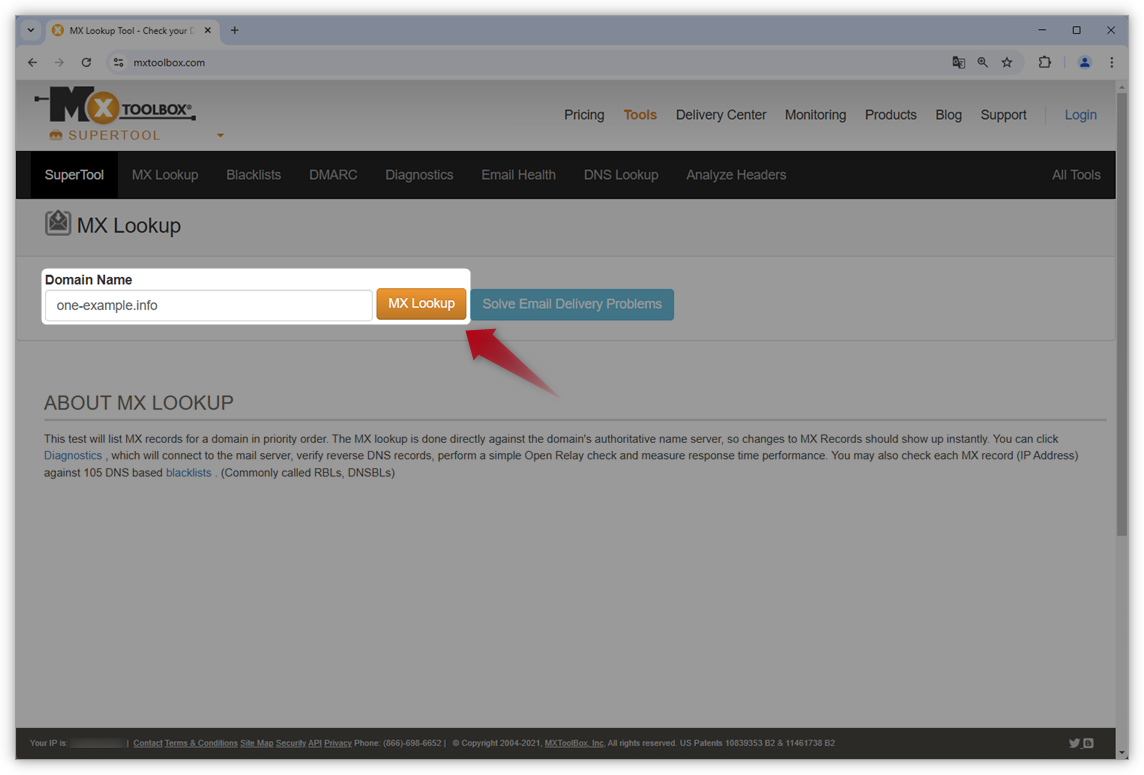Open the browser extensions puzzle icon
This screenshot has width=1144, height=775.
1045,62
